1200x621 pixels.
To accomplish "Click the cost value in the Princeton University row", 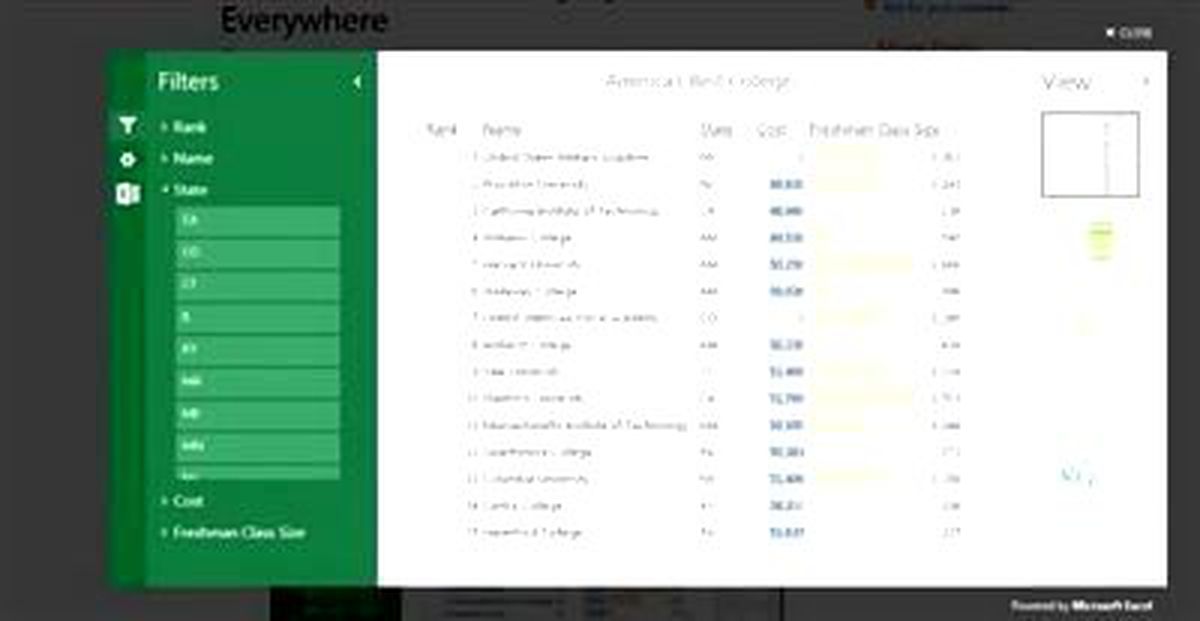I will click(785, 184).
